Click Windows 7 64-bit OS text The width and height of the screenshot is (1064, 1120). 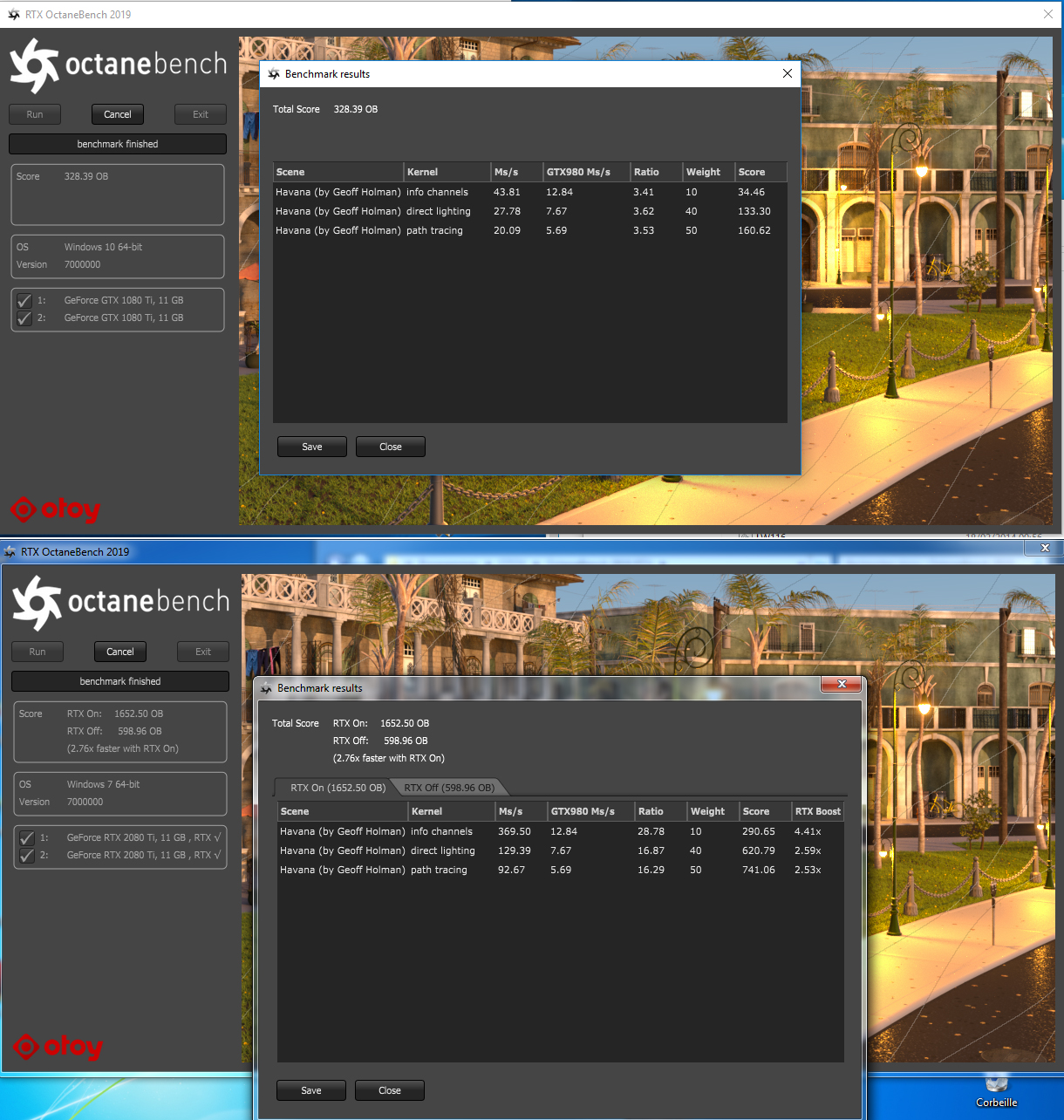pyautogui.click(x=103, y=784)
